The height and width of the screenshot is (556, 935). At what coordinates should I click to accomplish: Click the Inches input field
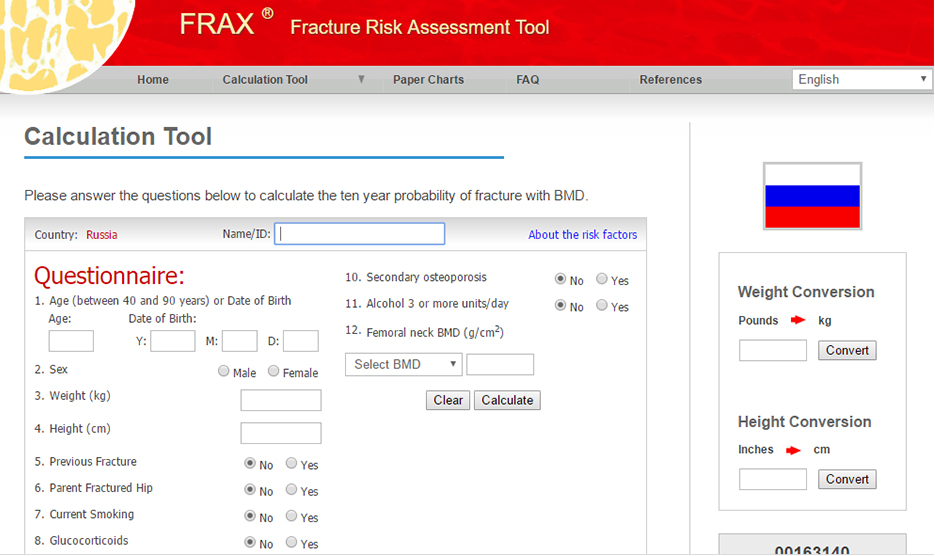click(773, 479)
